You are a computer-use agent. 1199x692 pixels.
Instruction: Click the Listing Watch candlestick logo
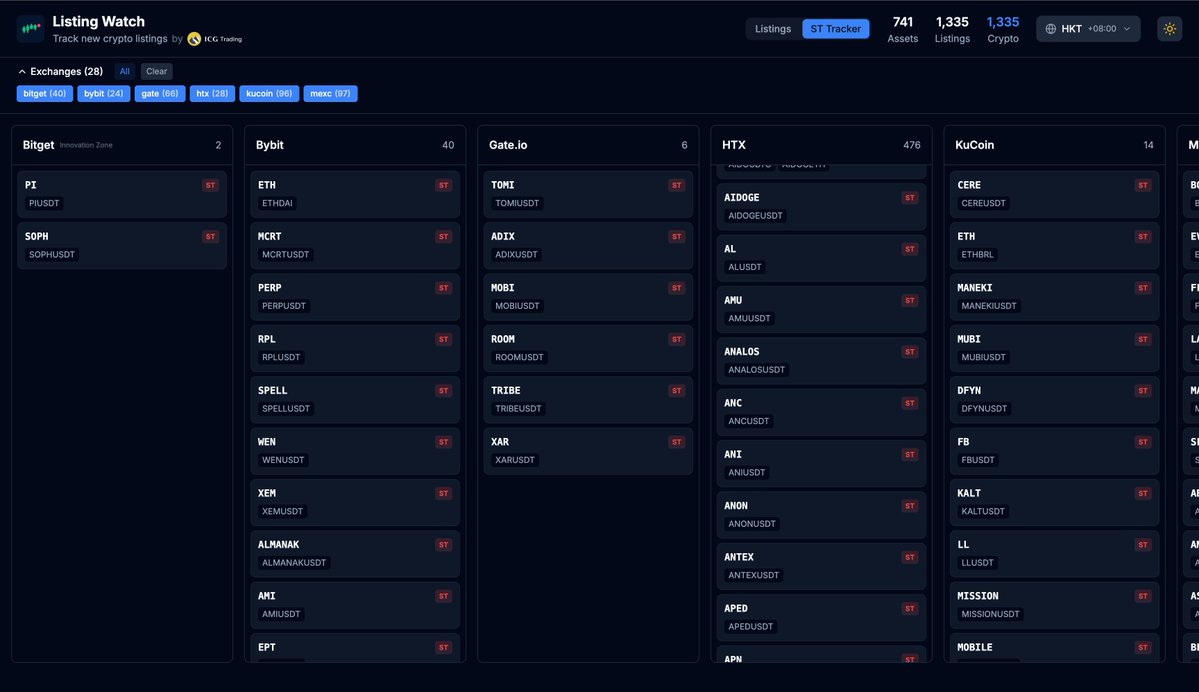(31, 29)
